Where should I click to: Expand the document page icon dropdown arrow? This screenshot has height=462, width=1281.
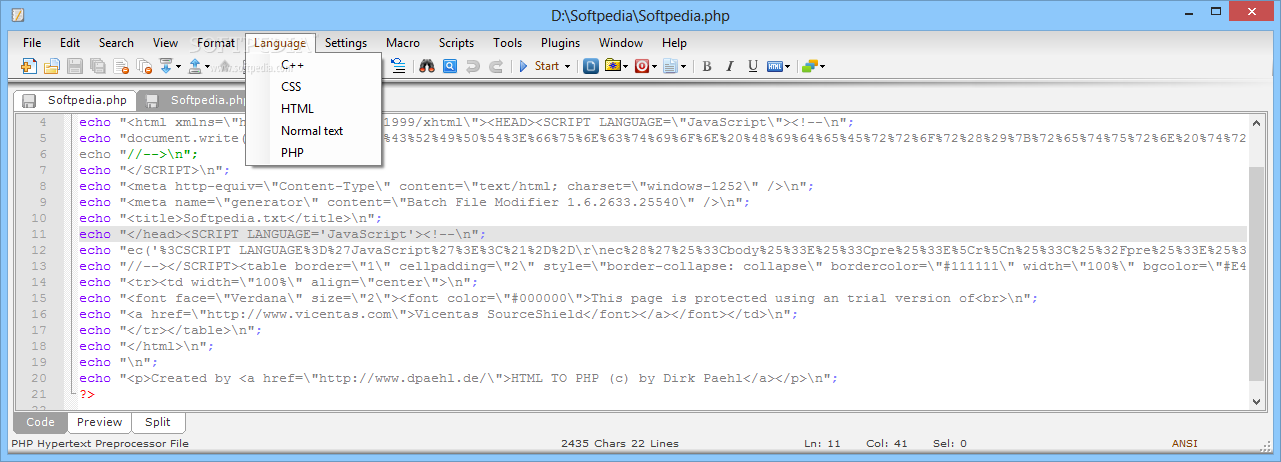tap(684, 67)
